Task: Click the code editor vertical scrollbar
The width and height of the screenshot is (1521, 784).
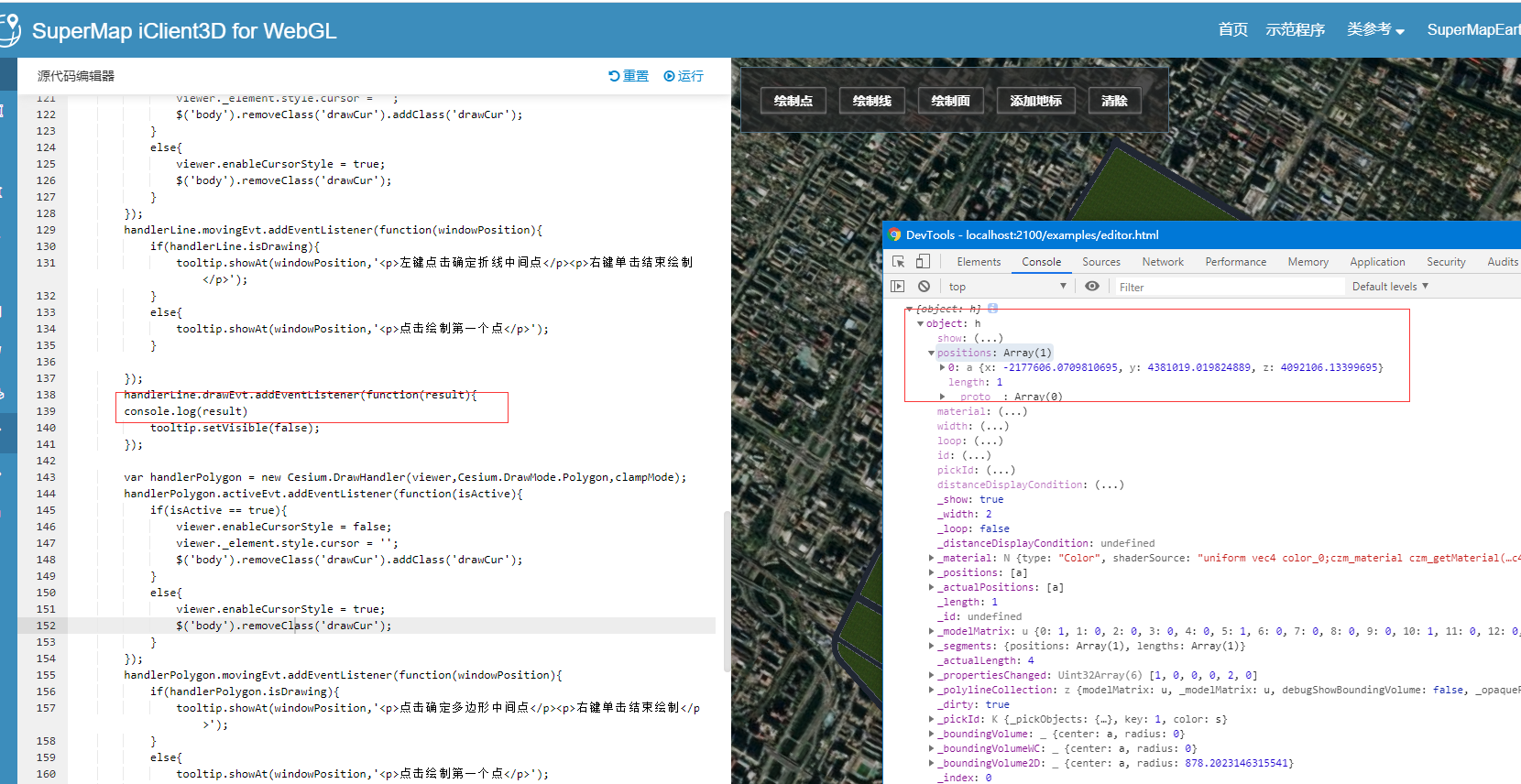Action: [x=728, y=592]
